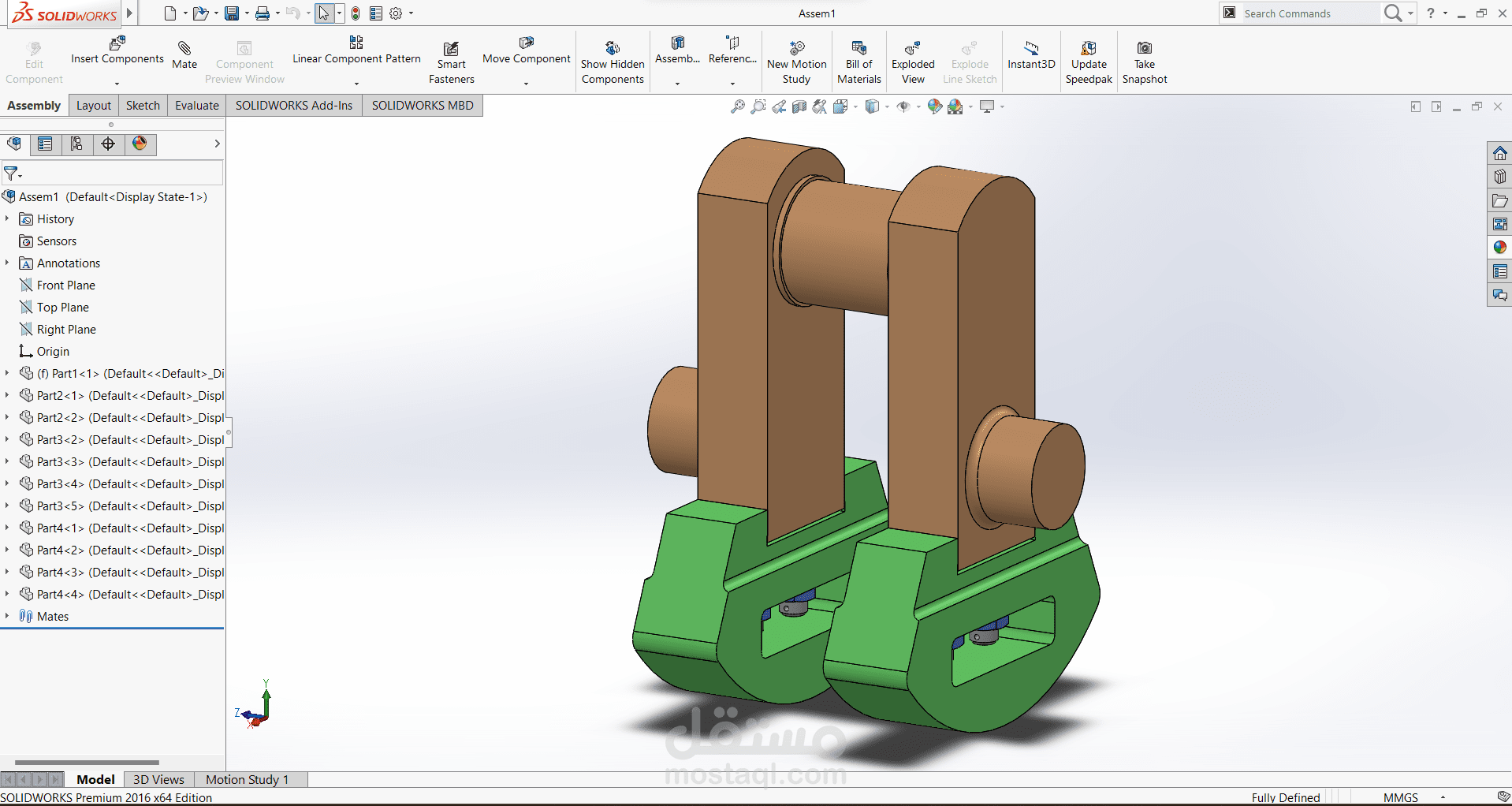Open the Insert Components dropdown arrow
The width and height of the screenshot is (1512, 806).
[x=117, y=83]
